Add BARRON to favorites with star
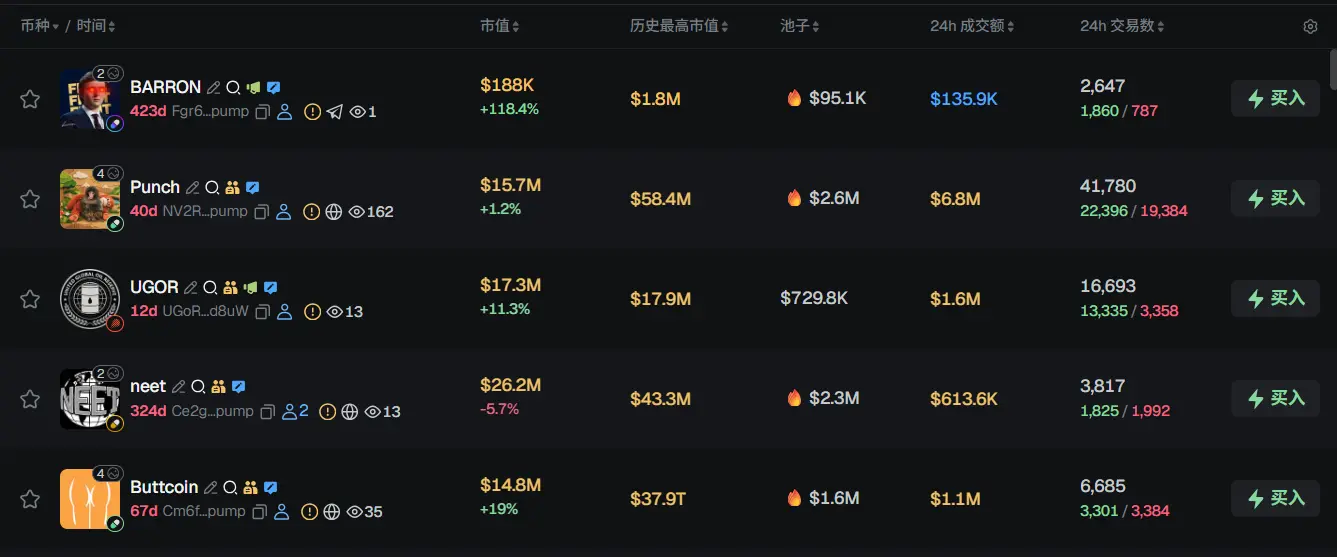The width and height of the screenshot is (1337, 557). point(30,99)
